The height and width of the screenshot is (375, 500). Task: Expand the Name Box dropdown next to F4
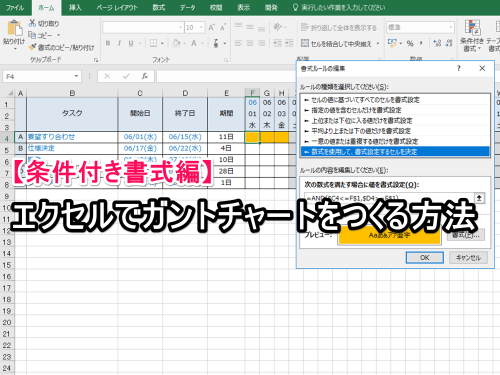click(x=76, y=76)
